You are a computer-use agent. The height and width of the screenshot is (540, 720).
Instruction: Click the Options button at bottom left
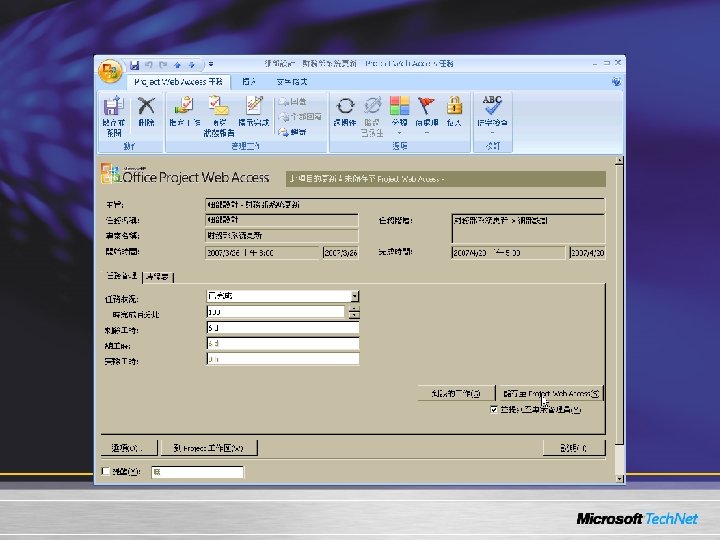[x=129, y=448]
